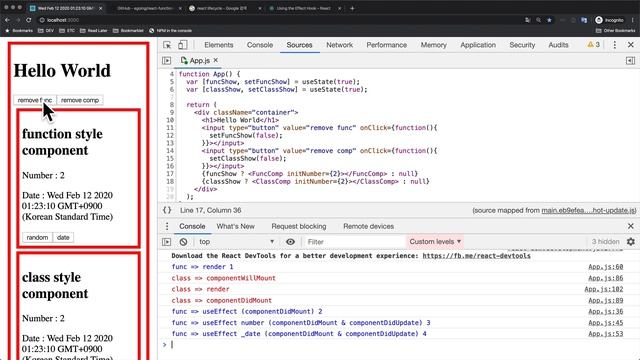Go back in browser history
The image size is (640, 360).
[7, 20]
